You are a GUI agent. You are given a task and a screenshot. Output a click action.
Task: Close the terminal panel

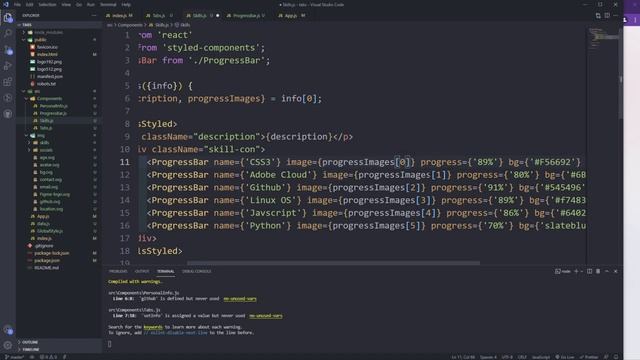616,271
